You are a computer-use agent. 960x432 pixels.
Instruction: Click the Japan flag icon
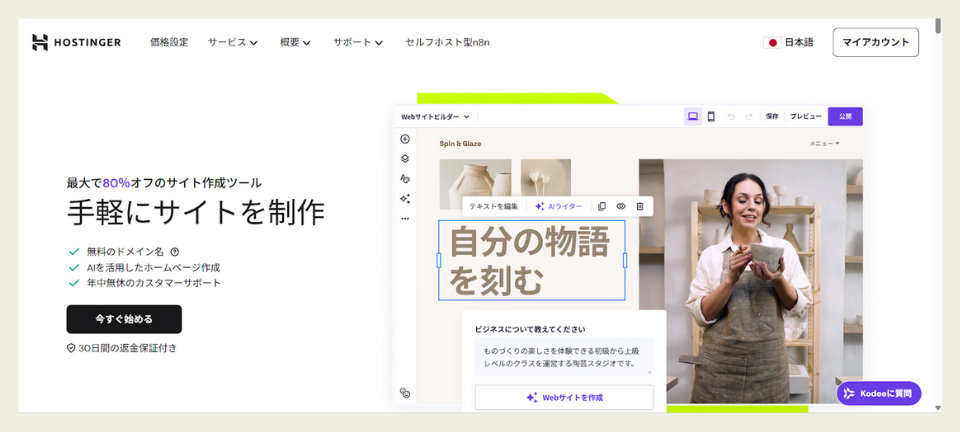(x=772, y=43)
